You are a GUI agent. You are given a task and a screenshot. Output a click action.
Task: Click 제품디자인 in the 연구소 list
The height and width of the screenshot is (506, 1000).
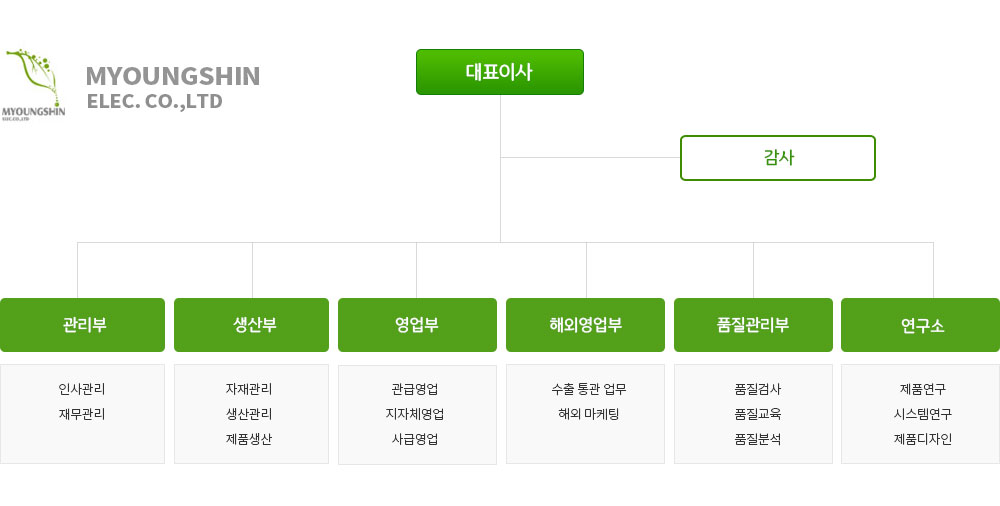click(x=923, y=439)
